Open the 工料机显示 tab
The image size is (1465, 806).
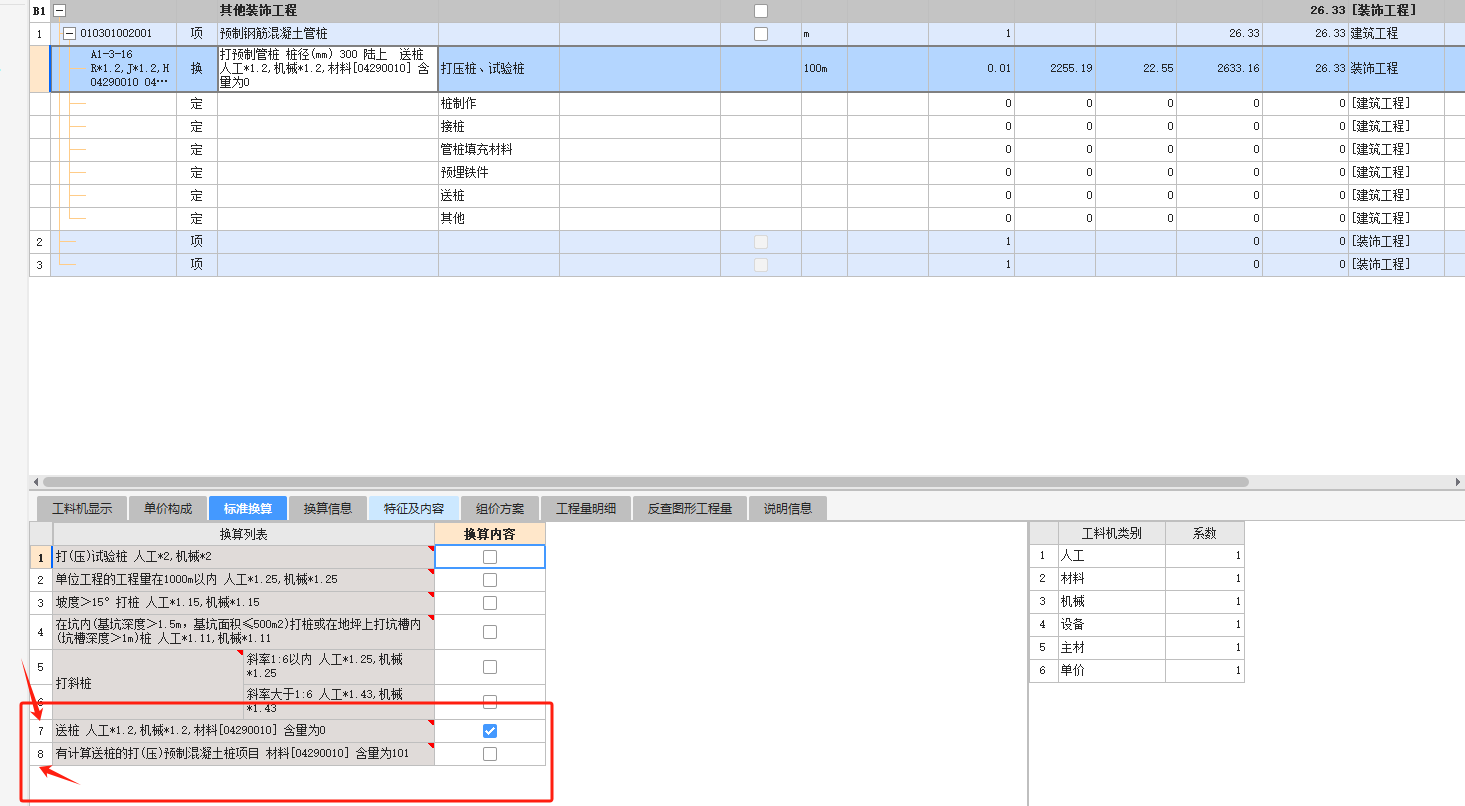coord(82,508)
